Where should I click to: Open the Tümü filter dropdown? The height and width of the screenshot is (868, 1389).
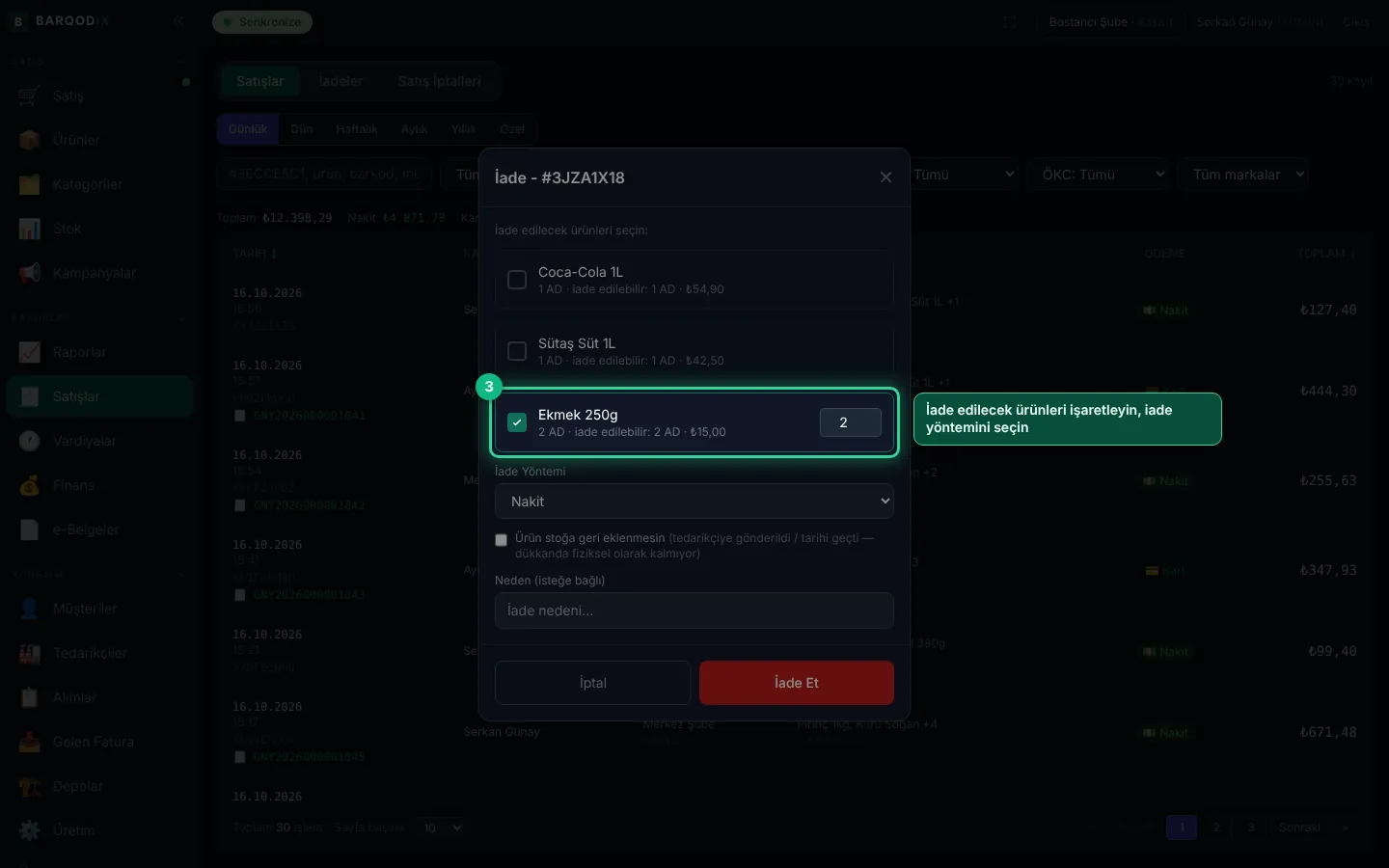964,175
